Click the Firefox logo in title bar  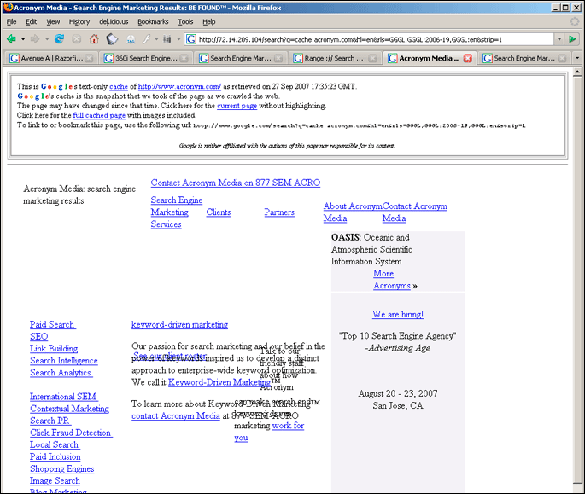(8, 7)
